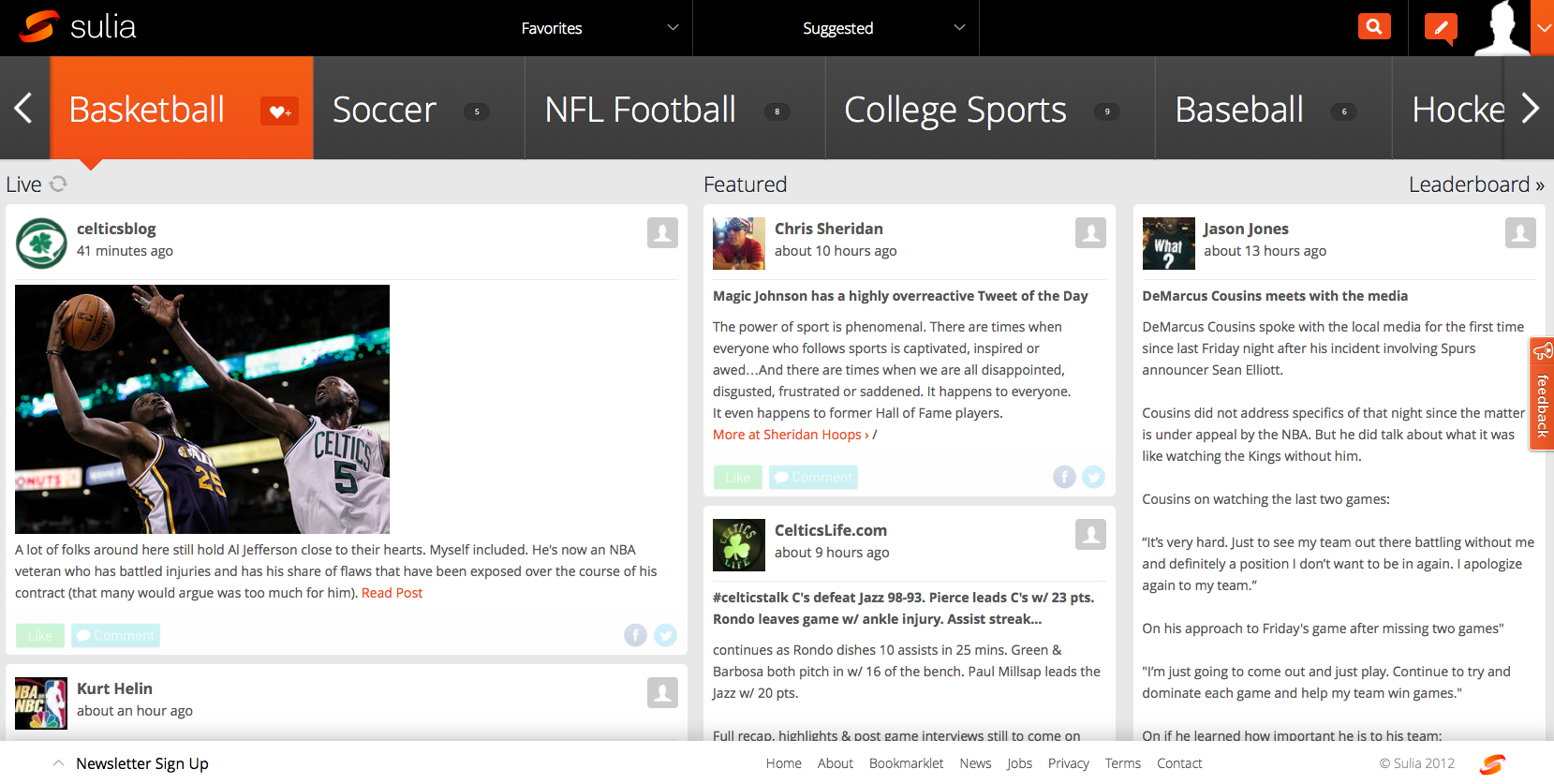This screenshot has height=784, width=1554.
Task: Like the Chris Sheridan post
Action: click(737, 478)
